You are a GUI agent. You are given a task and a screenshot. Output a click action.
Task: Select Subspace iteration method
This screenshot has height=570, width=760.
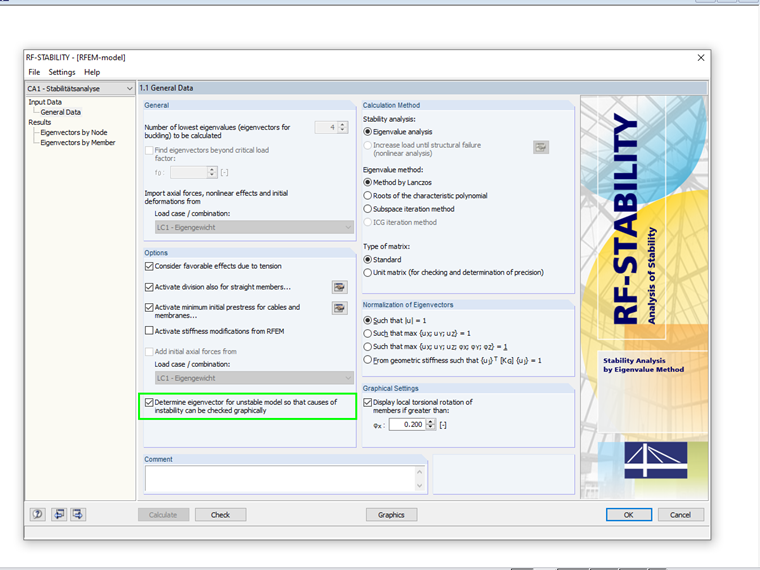367,209
